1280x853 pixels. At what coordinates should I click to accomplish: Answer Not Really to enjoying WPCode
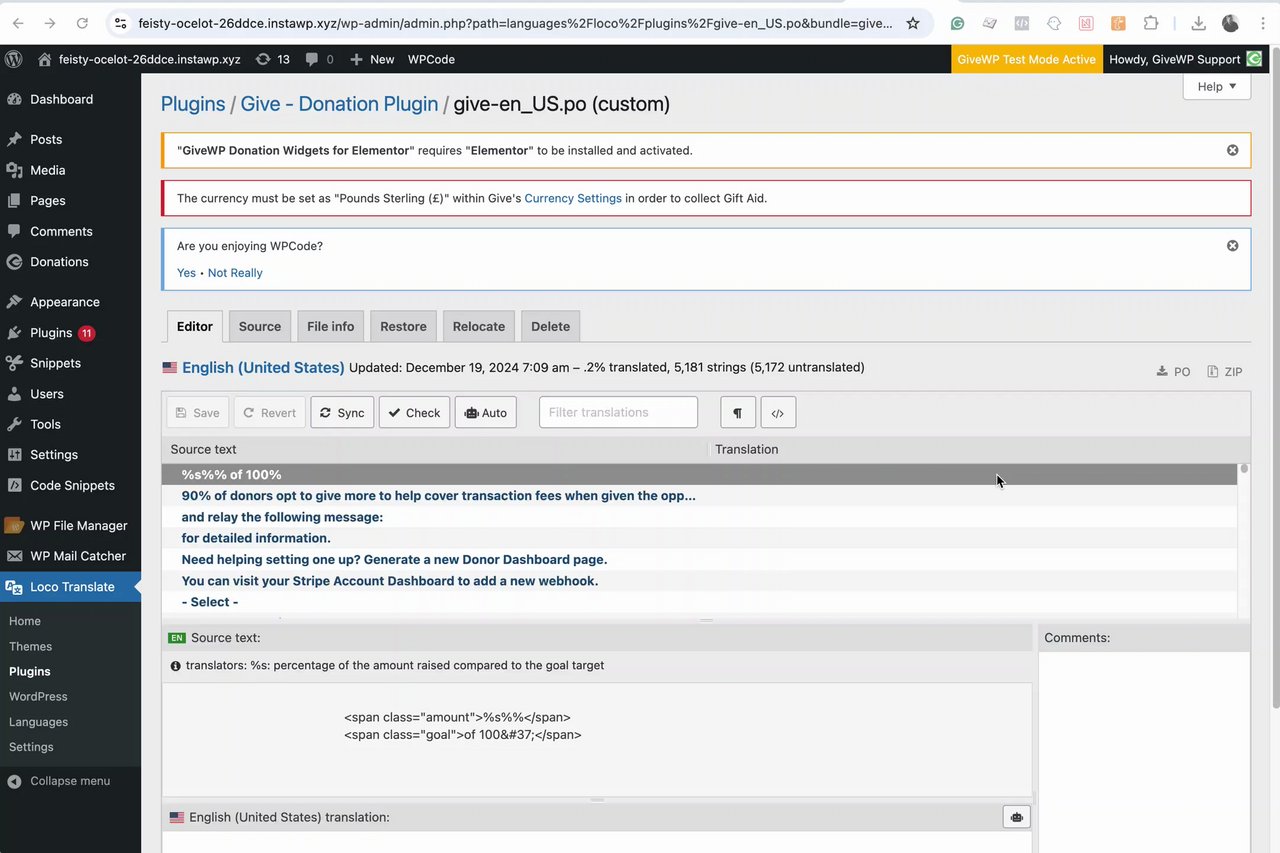tap(235, 273)
